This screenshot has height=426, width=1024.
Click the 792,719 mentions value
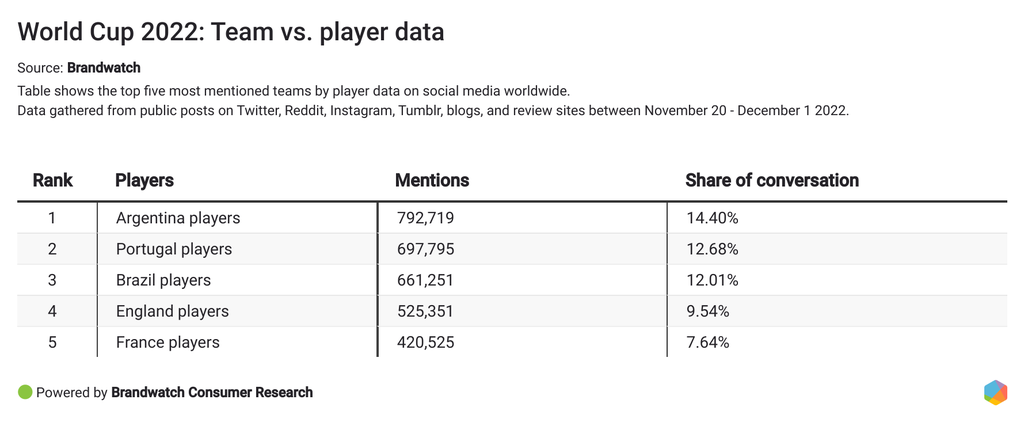(425, 218)
